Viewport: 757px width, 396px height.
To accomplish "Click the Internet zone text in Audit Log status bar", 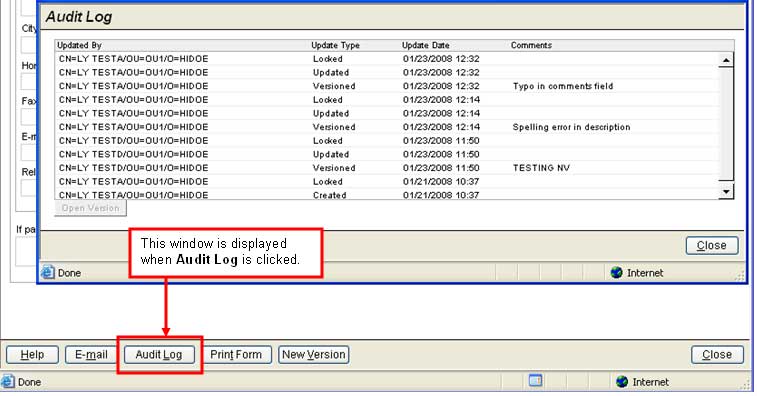I will [x=645, y=273].
